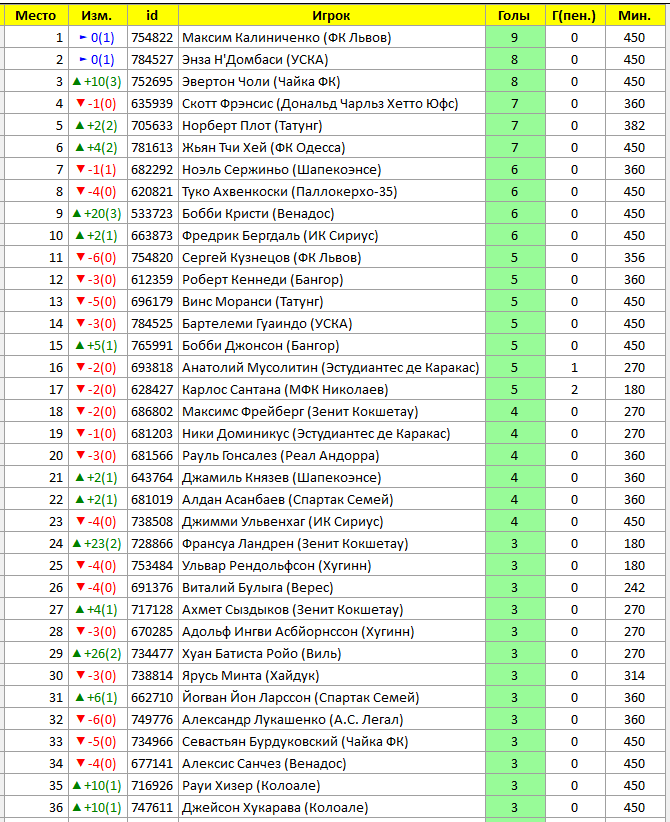Select player cell Алексис Санчез (Венадос)
The height and width of the screenshot is (822, 670).
(332, 764)
